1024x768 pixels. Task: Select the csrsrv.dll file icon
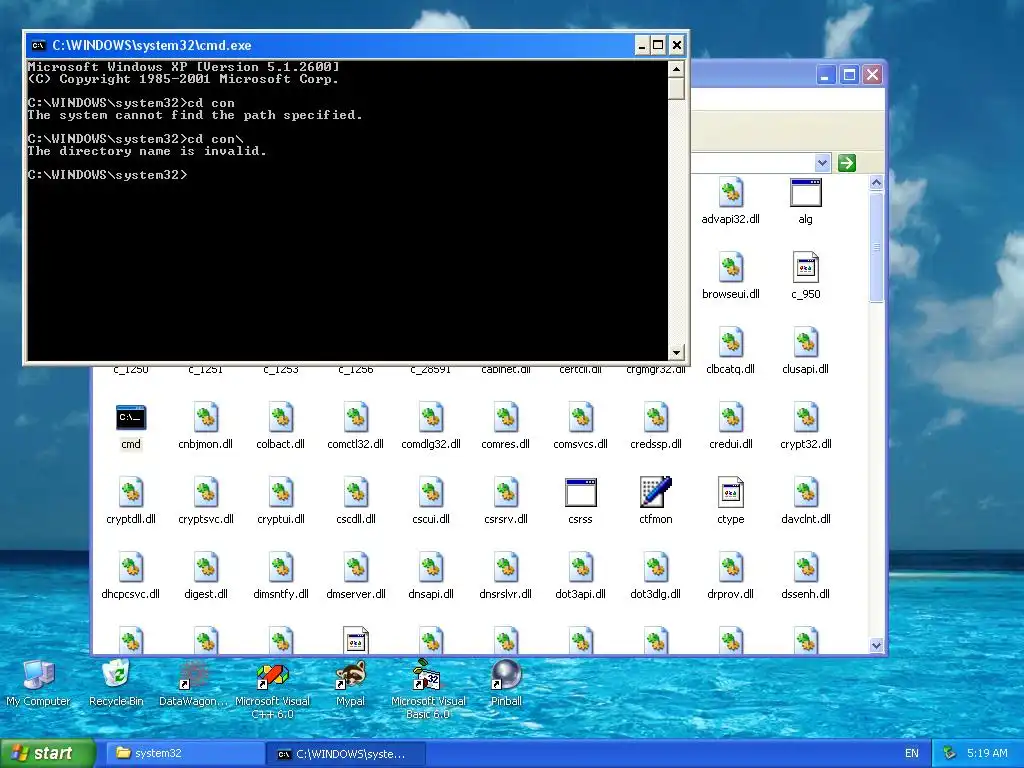point(505,493)
